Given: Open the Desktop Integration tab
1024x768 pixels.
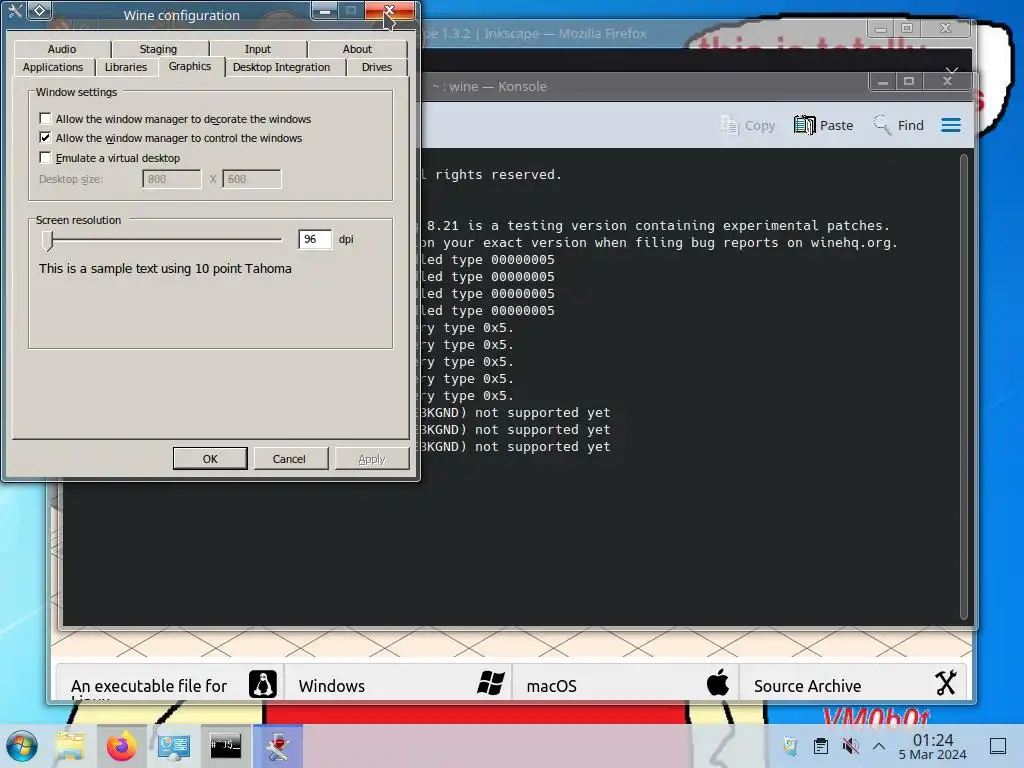Looking at the screenshot, I should [x=281, y=67].
